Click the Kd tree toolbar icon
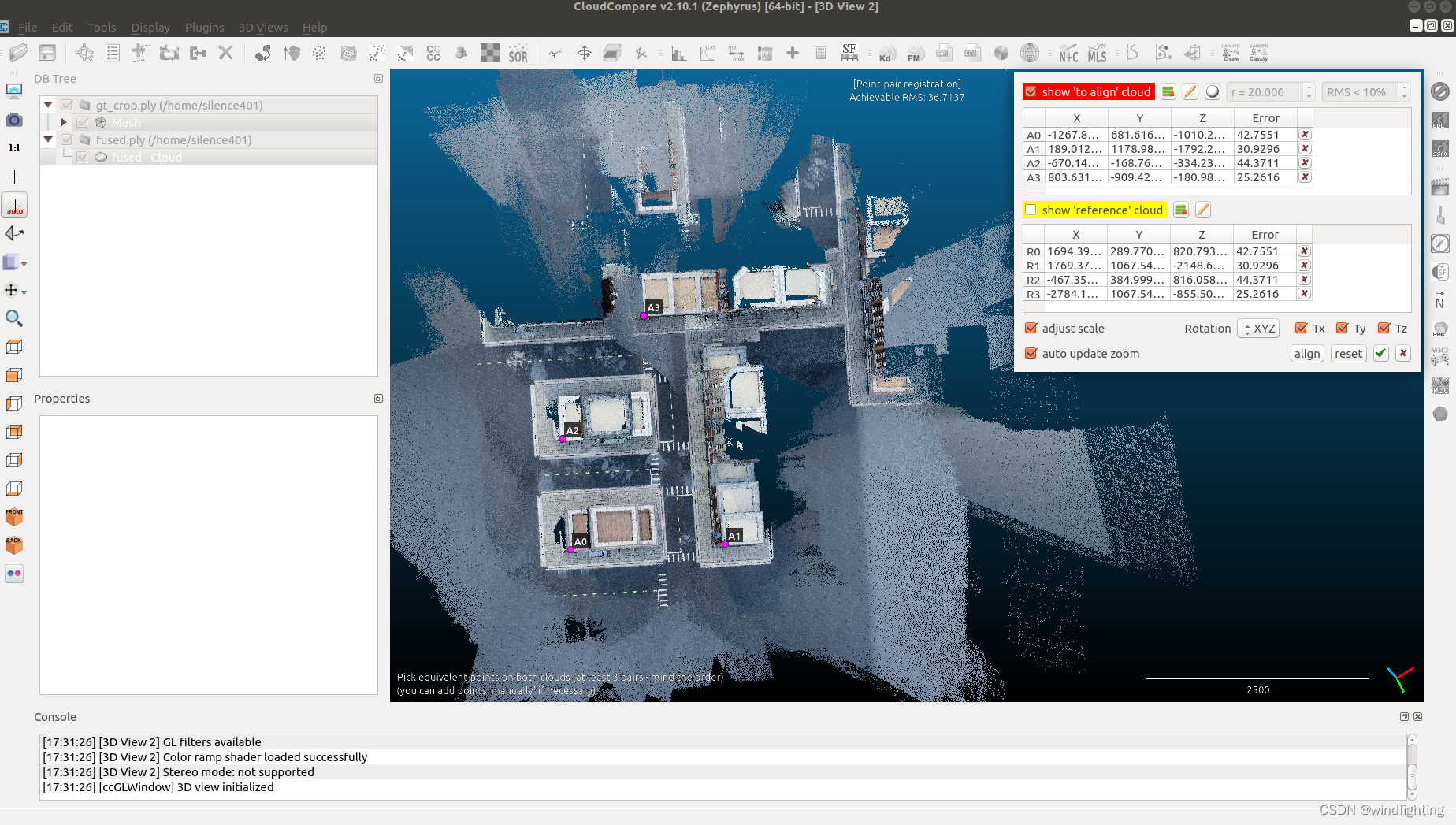Image resolution: width=1456 pixels, height=825 pixels. point(886,54)
